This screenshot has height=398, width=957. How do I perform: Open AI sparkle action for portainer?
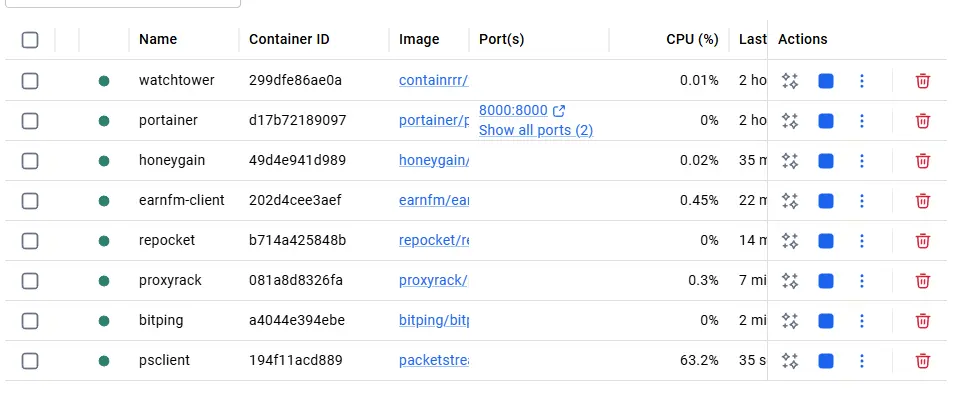click(x=790, y=121)
